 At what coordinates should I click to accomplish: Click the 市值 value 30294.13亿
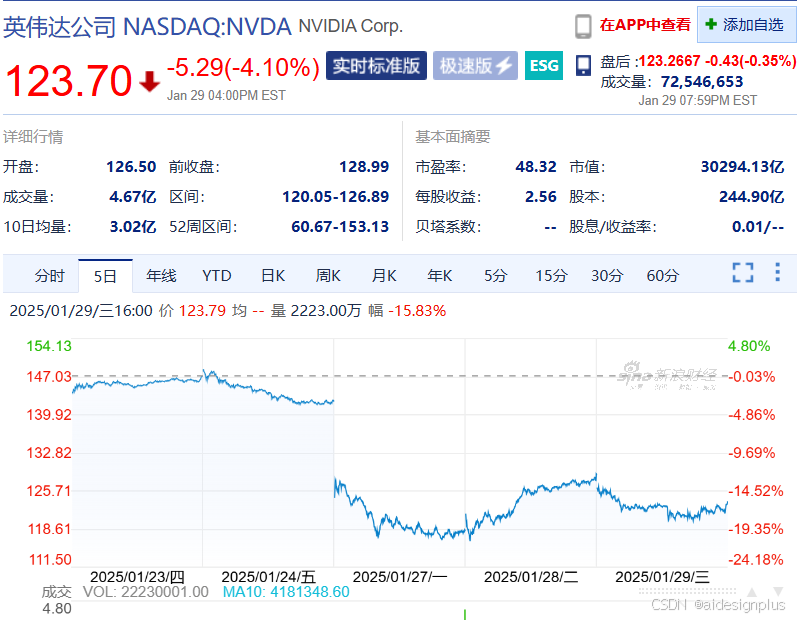pyautogui.click(x=742, y=167)
